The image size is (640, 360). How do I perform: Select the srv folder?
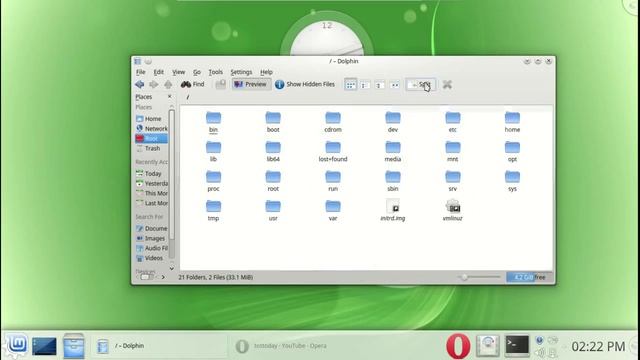click(x=453, y=181)
